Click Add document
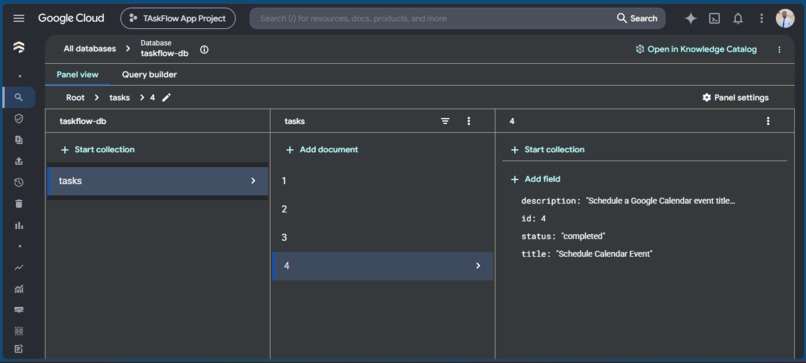 click(322, 150)
